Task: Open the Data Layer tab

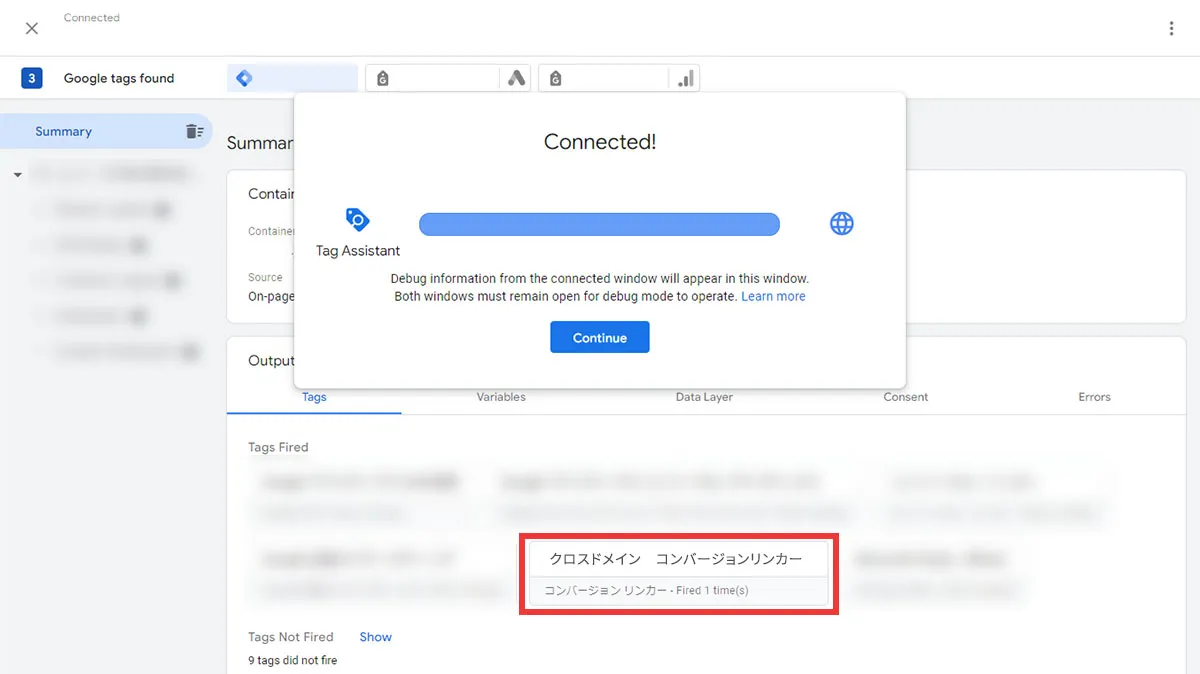Action: 704,397
